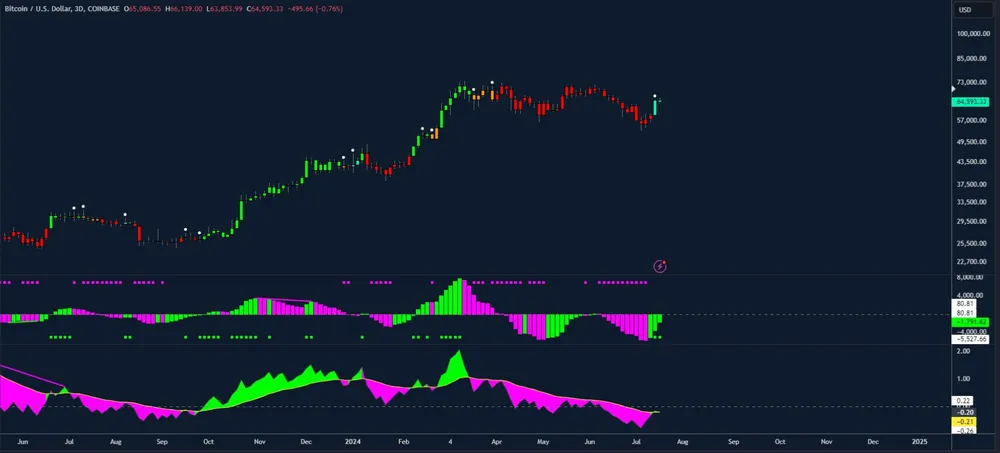Click the 100,000.00 level on price axis
The height and width of the screenshot is (453, 1000).
coord(972,34)
